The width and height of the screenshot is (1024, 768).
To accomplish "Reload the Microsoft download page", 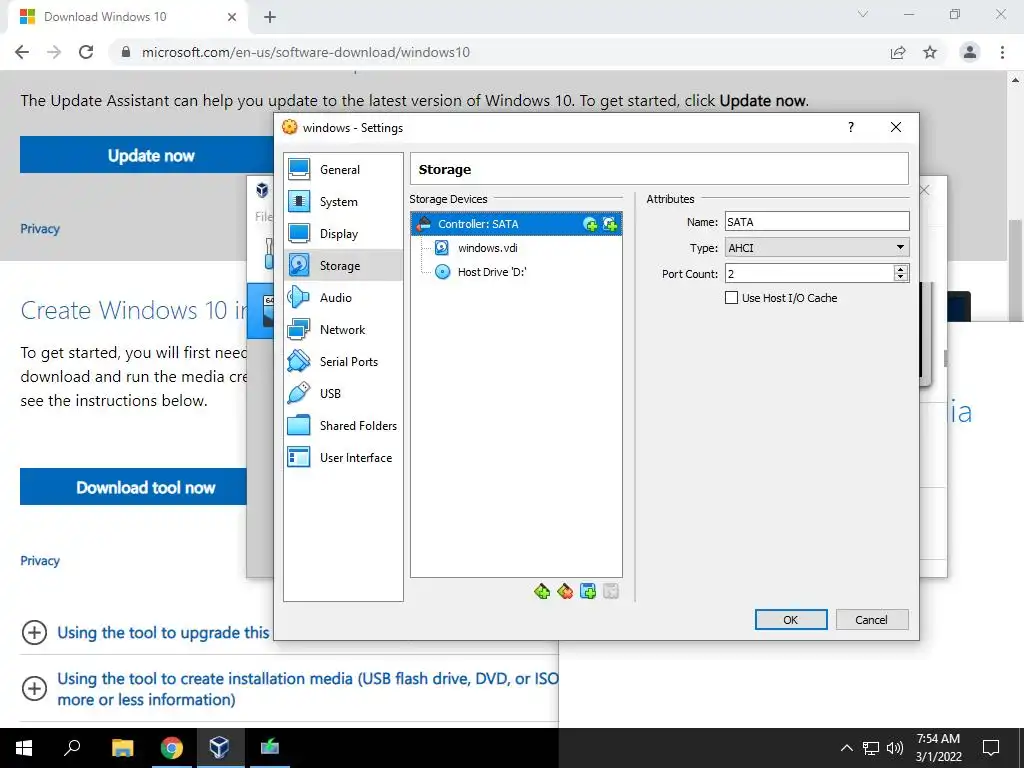I will [x=86, y=52].
